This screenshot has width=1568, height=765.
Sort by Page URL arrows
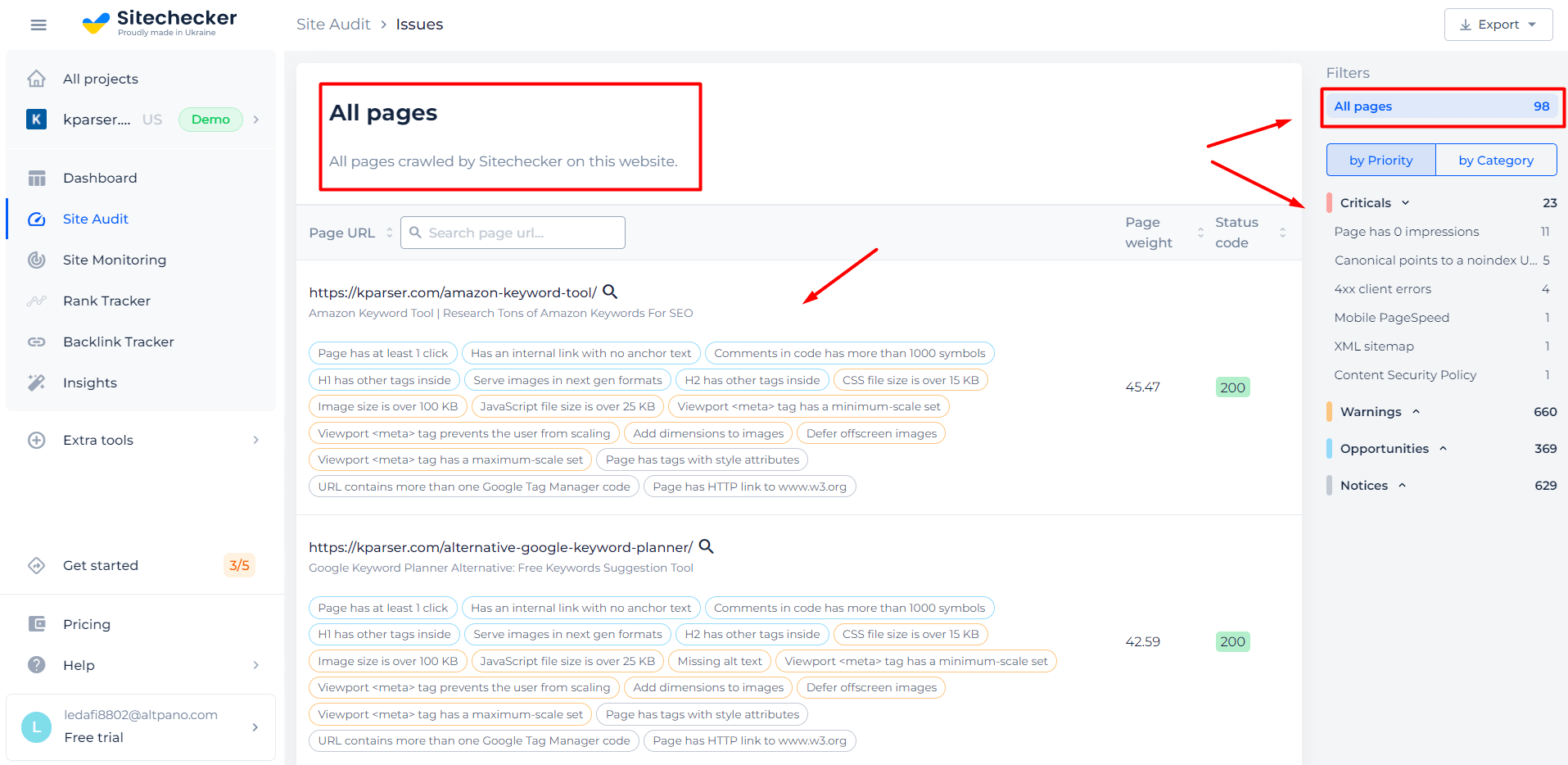point(390,233)
